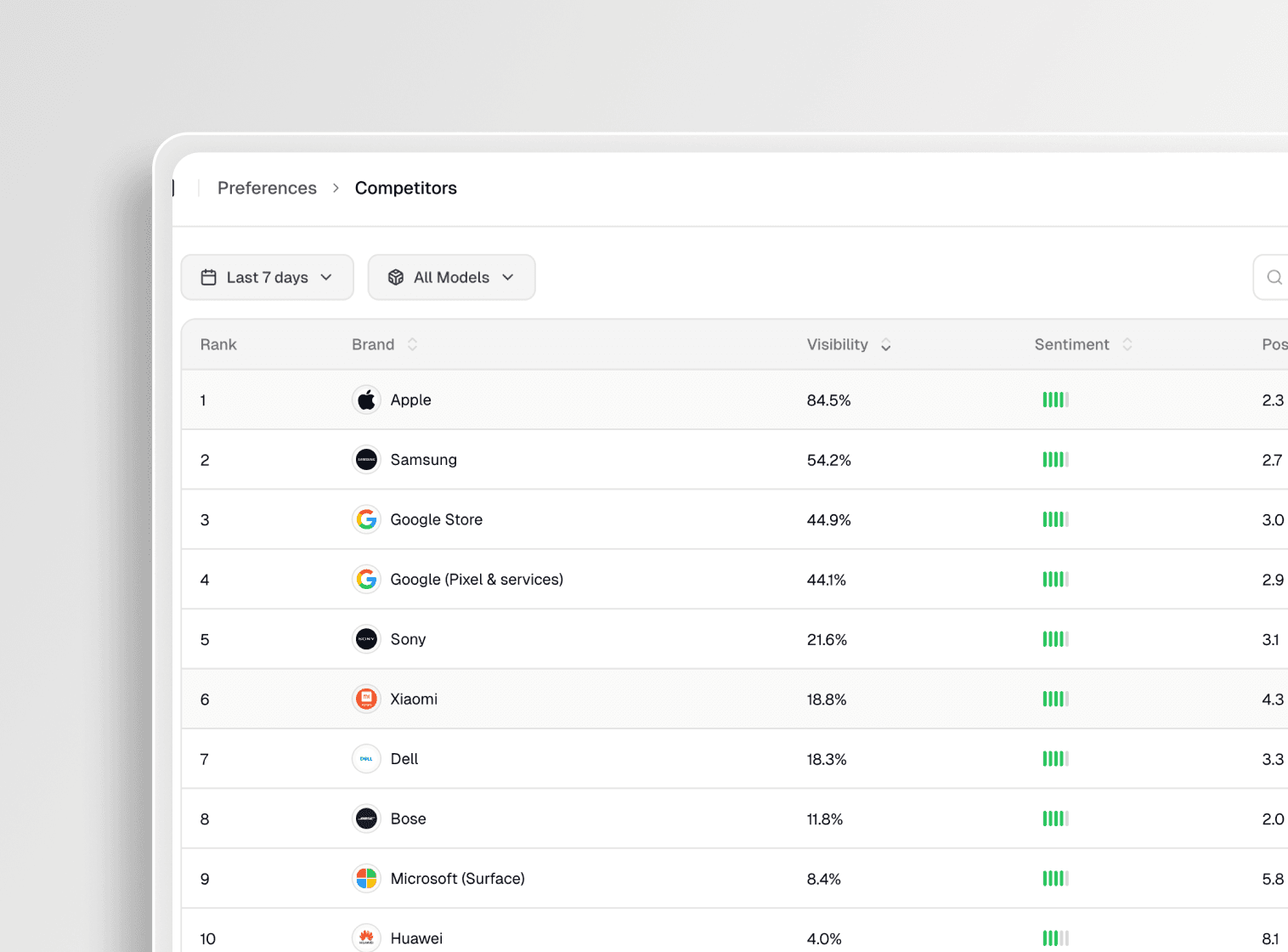Click the Xiaomi brand logo
This screenshot has width=1288, height=952.
pyautogui.click(x=366, y=699)
